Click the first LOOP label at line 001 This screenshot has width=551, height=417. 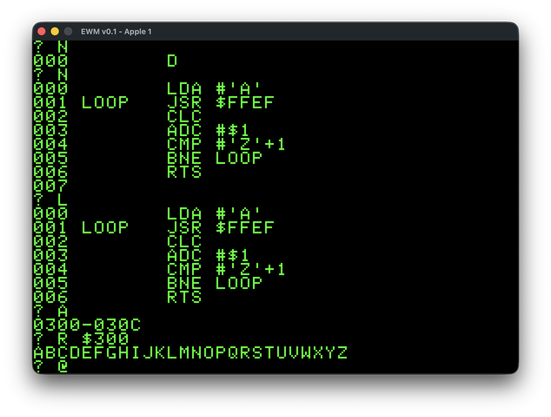click(105, 103)
